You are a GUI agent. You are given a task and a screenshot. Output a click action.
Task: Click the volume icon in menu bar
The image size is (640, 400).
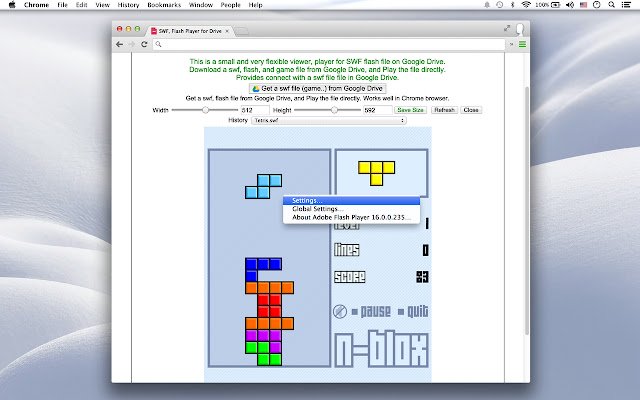pyautogui.click(x=570, y=5)
